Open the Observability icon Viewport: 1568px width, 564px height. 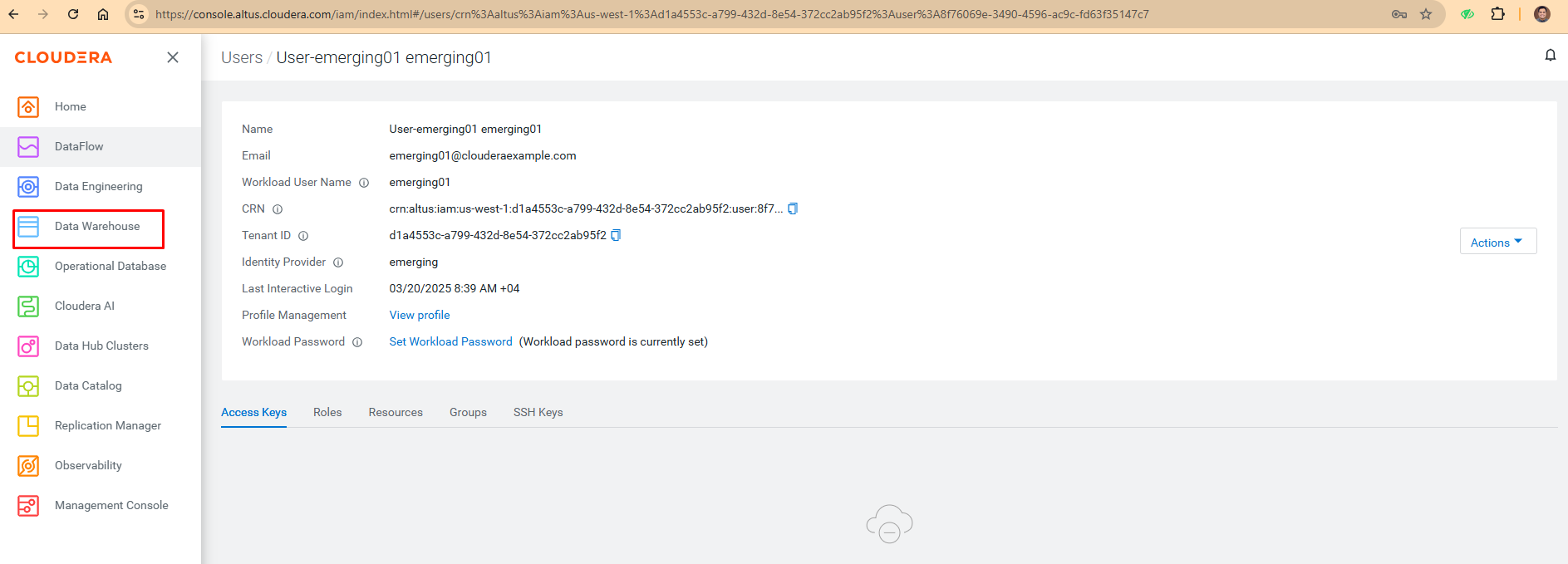coord(28,466)
